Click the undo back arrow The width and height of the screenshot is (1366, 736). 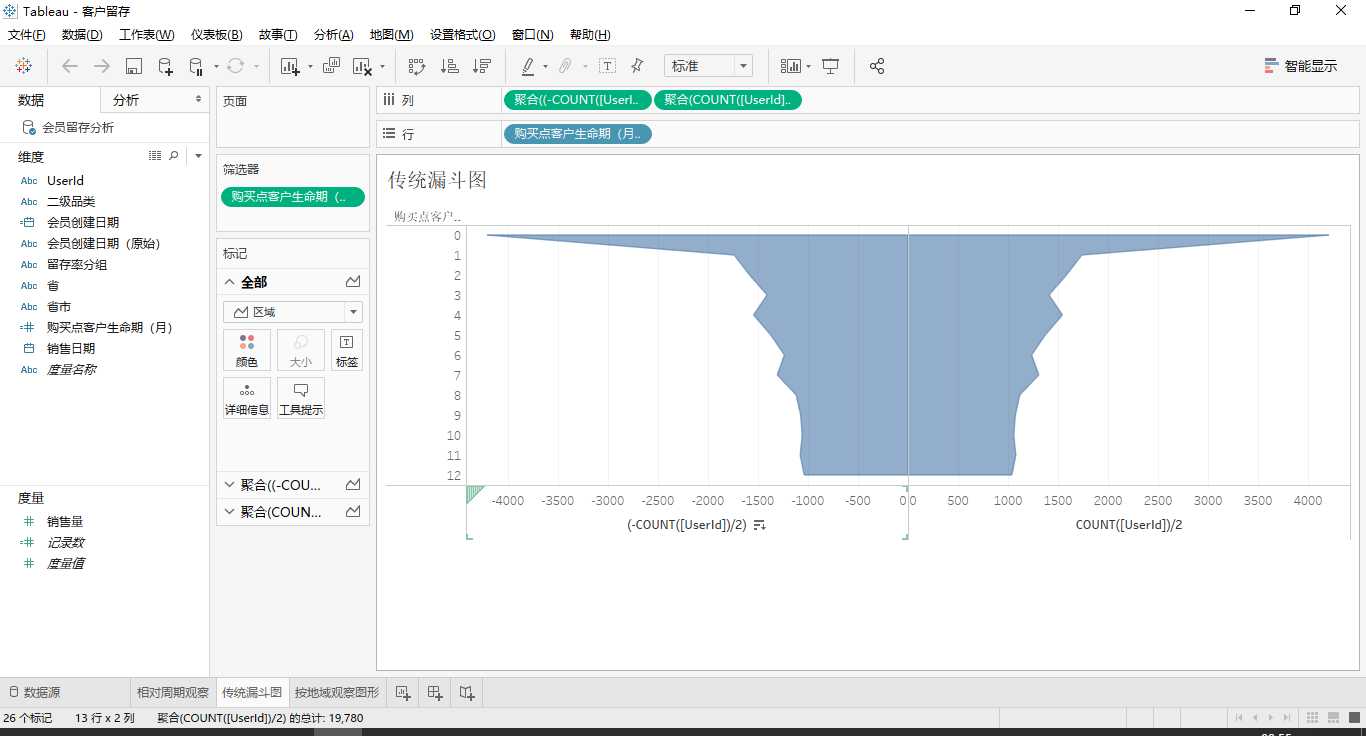point(70,66)
